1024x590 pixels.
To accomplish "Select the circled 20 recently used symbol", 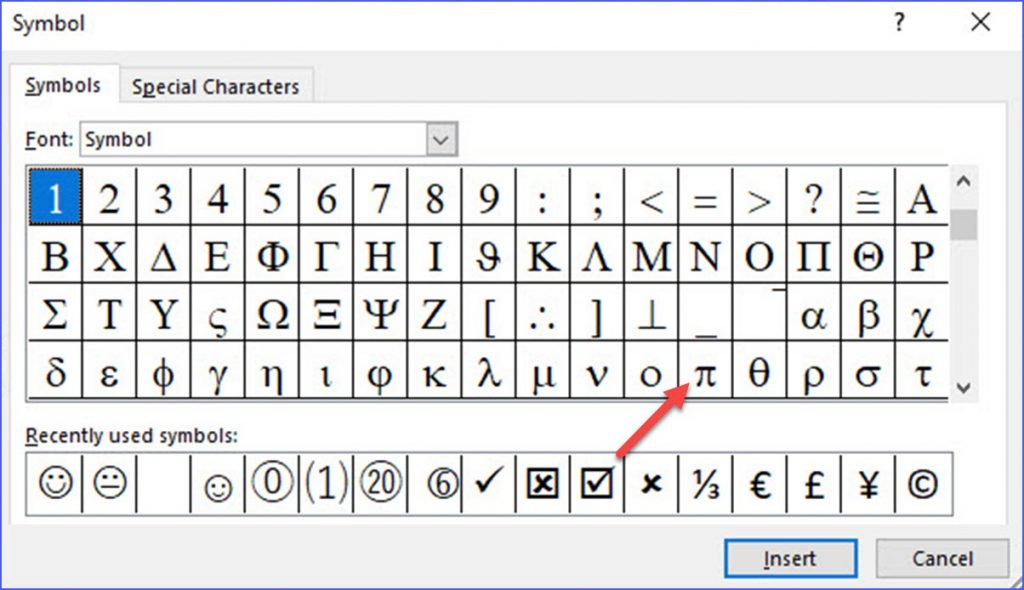I will [x=380, y=484].
